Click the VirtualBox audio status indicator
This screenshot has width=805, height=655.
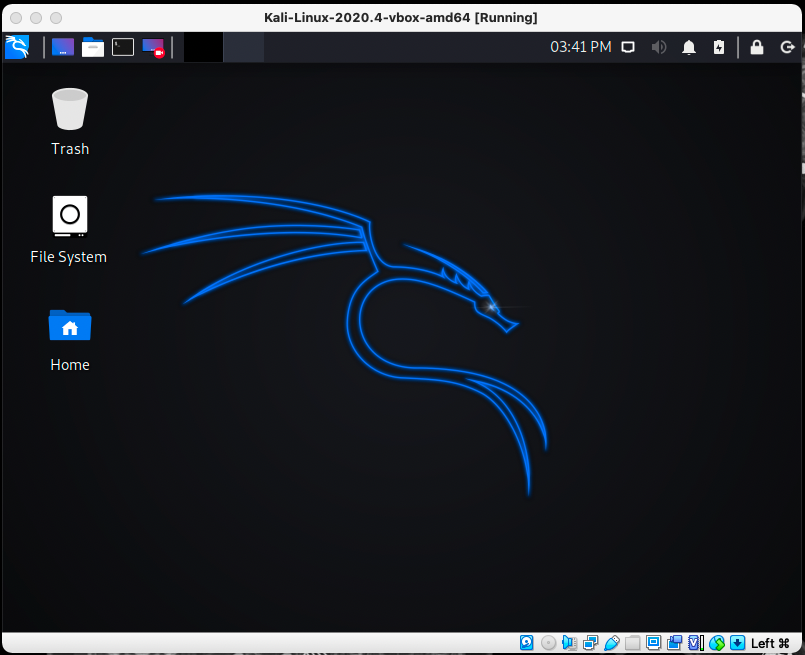569,643
